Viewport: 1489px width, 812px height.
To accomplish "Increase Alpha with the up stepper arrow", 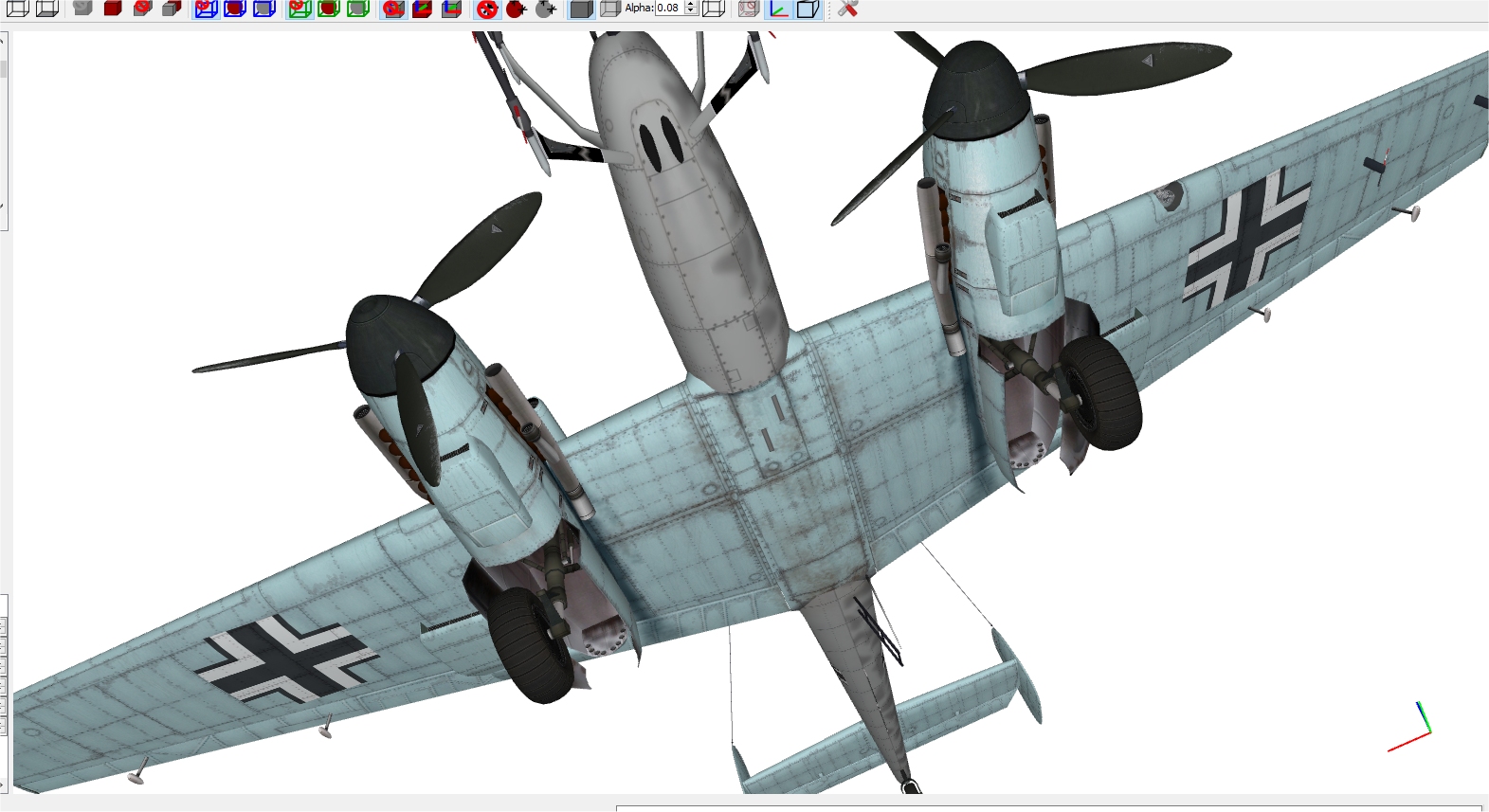I will click(x=691, y=4).
